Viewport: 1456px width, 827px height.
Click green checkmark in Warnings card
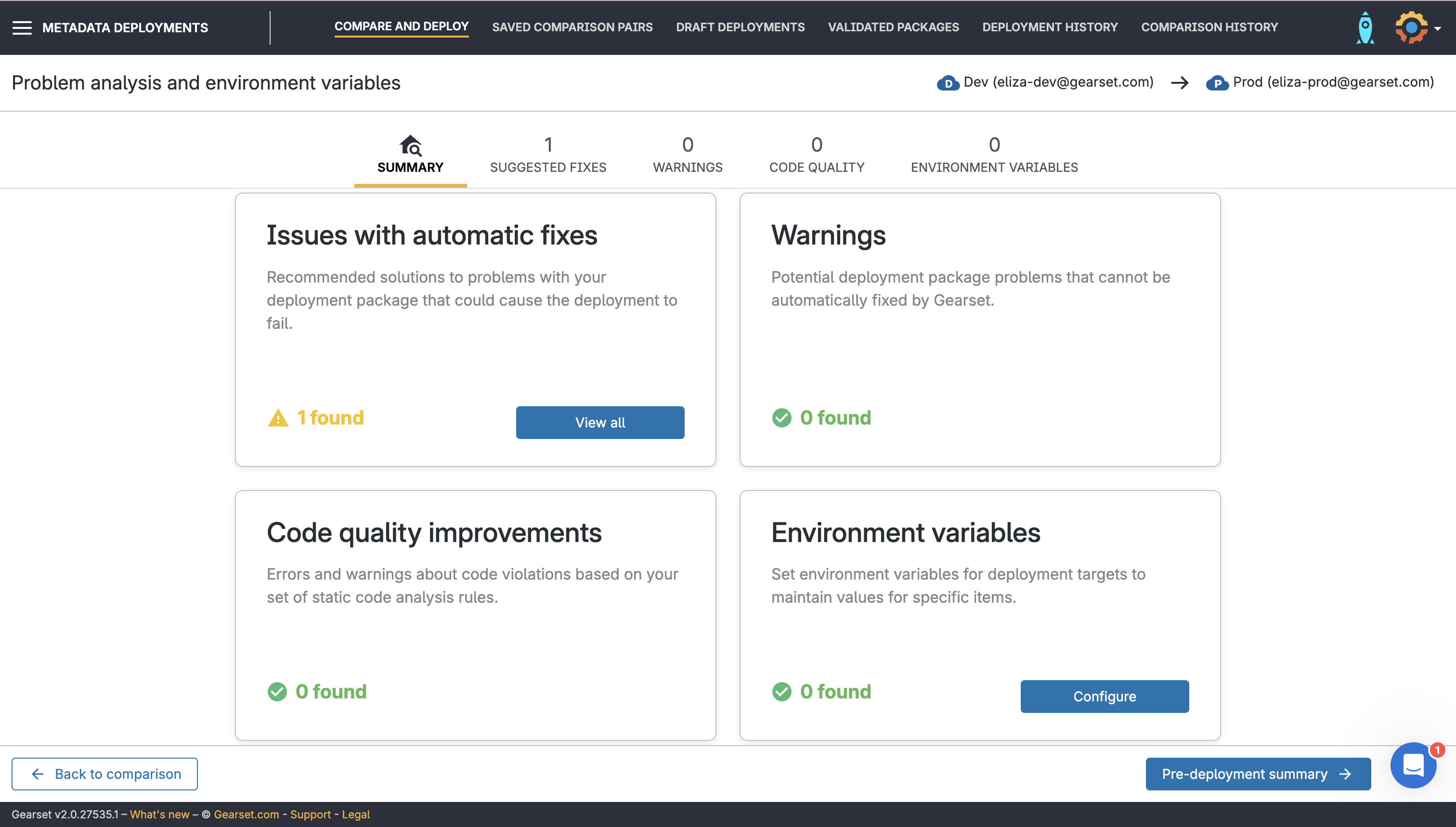tap(781, 418)
